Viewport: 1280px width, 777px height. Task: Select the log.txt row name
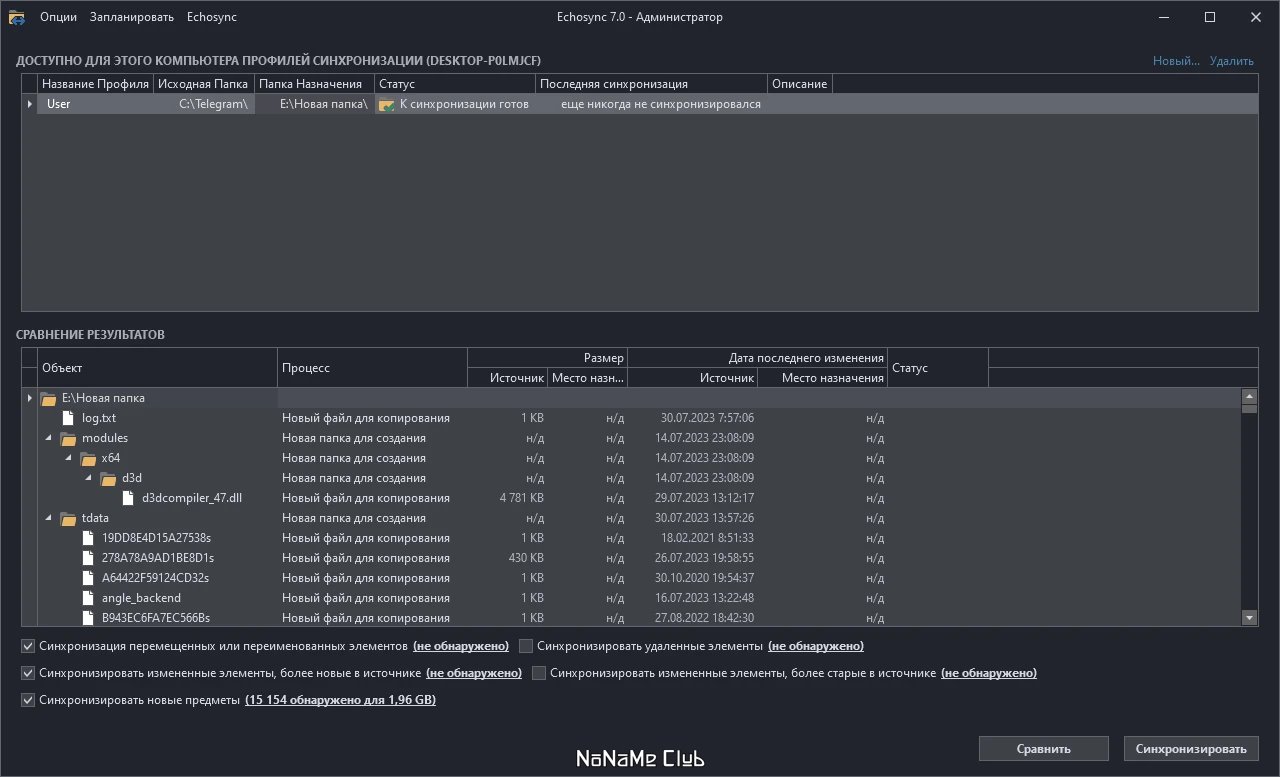click(x=99, y=418)
